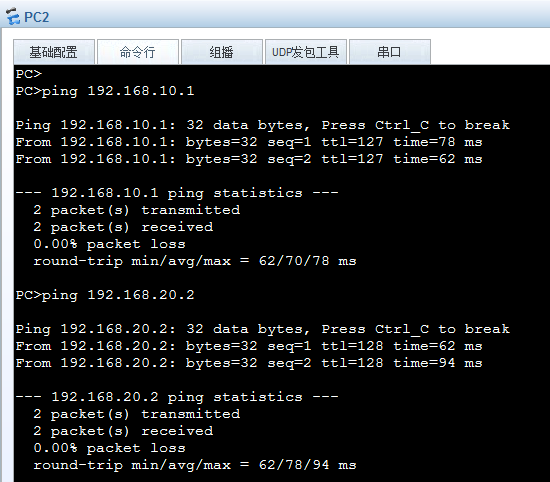Click the 192.168.10.1 reply with time=62 ms
Screen dimensions: 550x482
249,159
